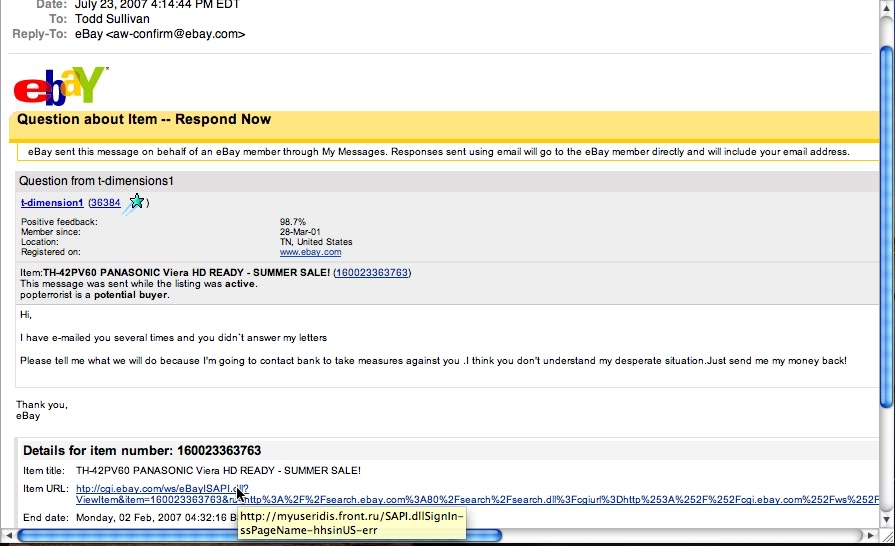
Task: Click the vertical scrollbar up arrow
Action: coord(886,10)
